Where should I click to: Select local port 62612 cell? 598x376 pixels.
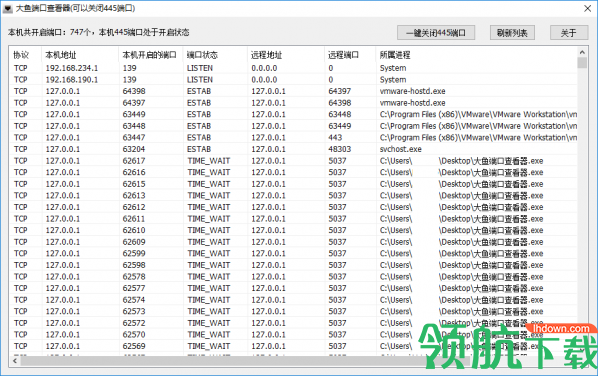pyautogui.click(x=134, y=207)
